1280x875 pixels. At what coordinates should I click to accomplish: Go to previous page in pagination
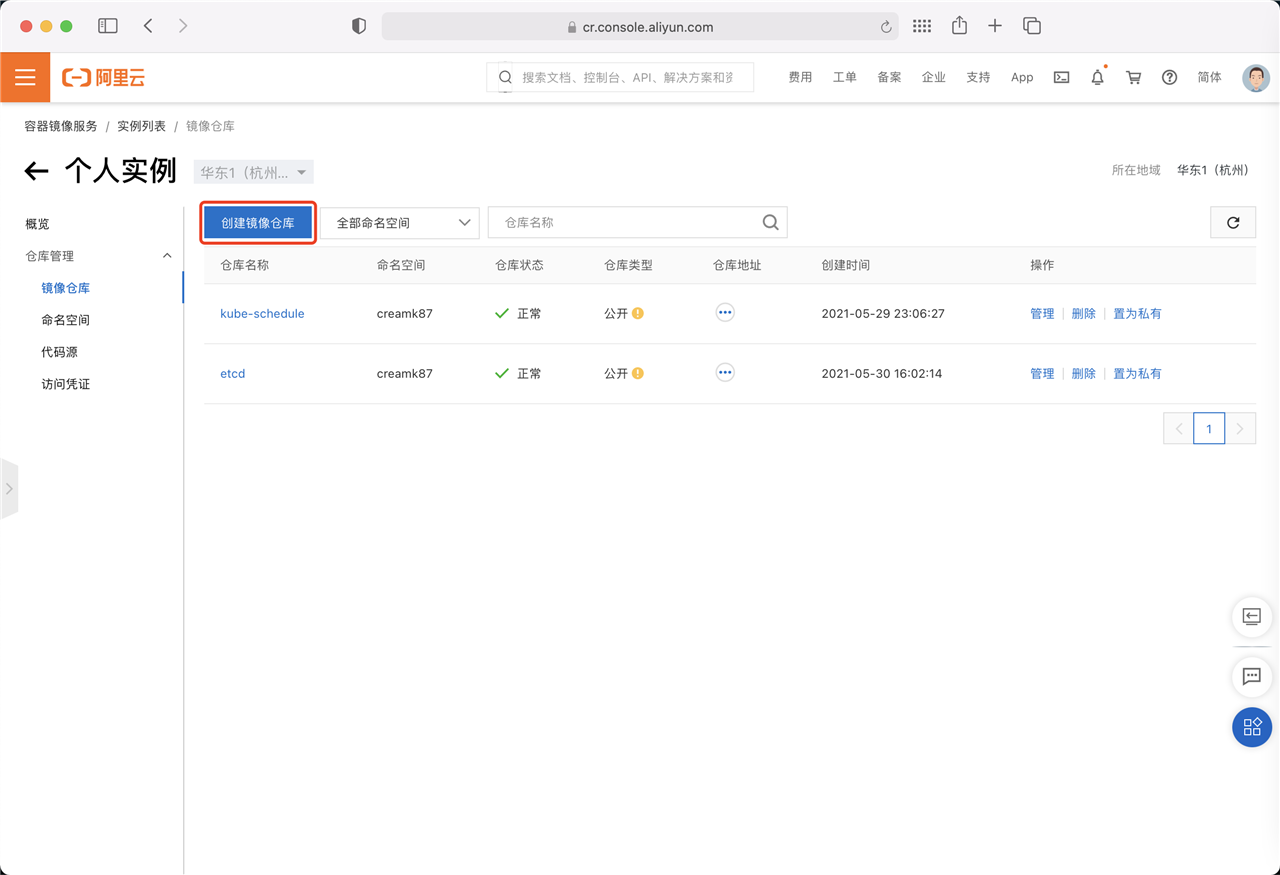1179,429
